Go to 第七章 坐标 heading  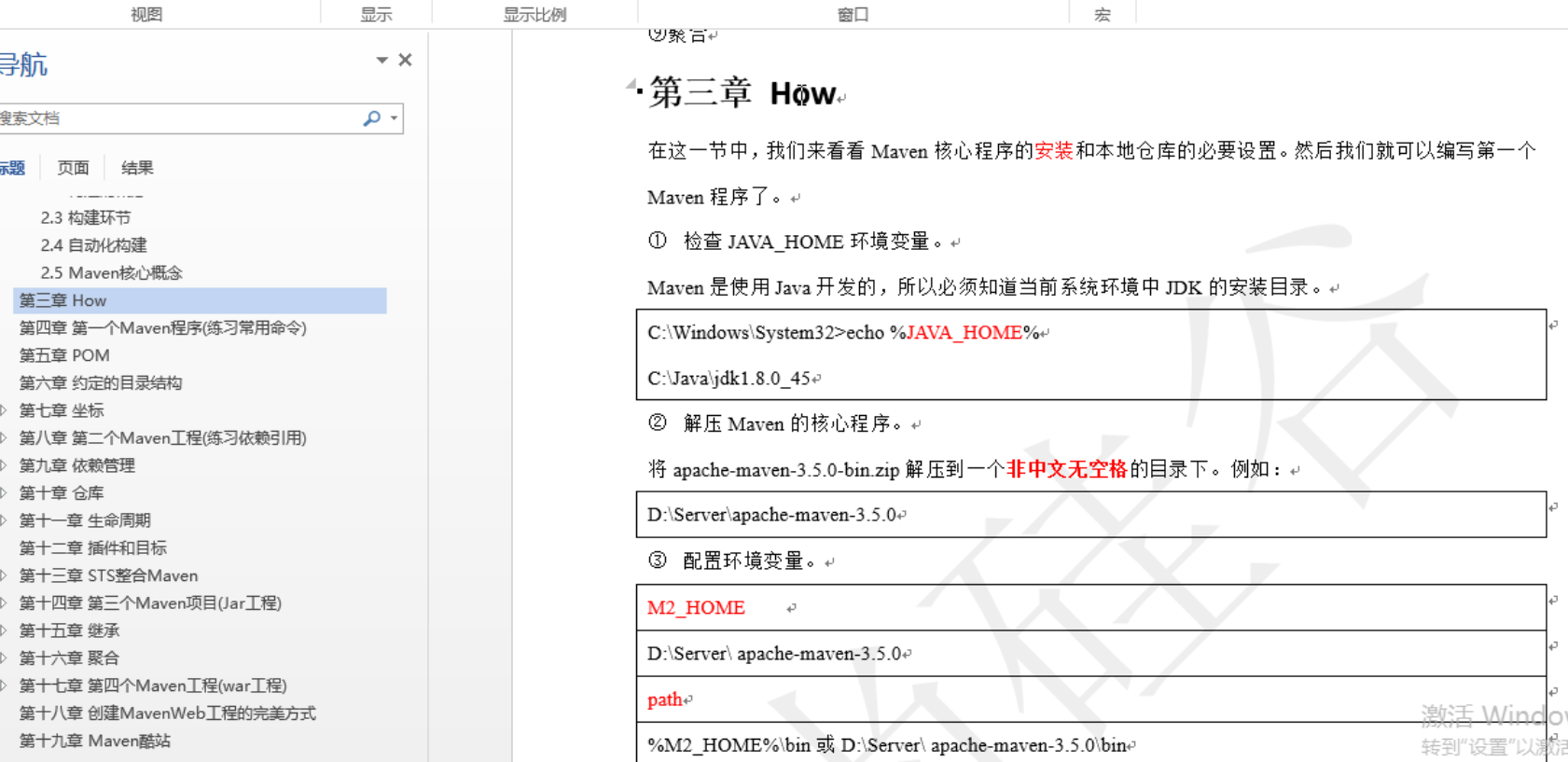coord(62,410)
